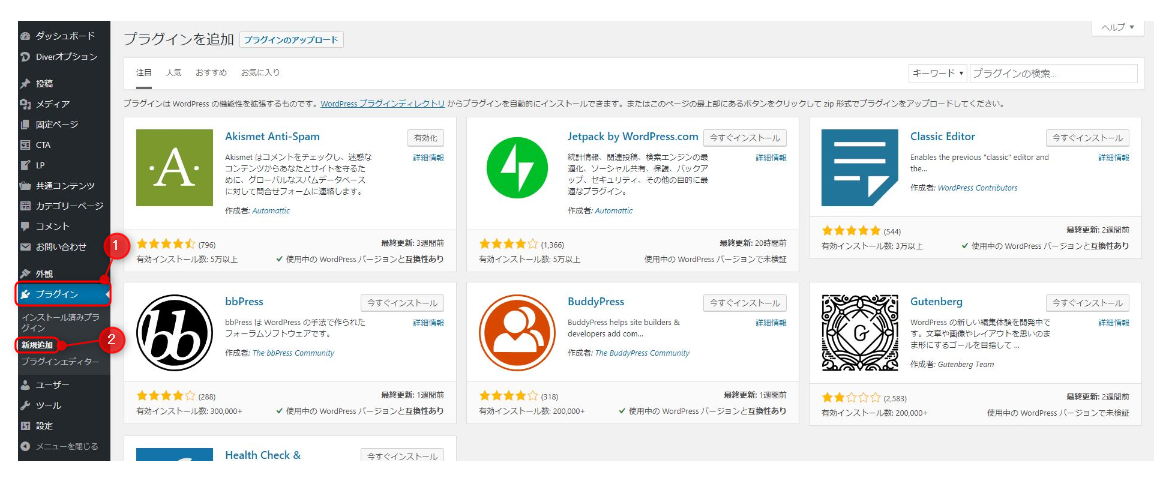Click the Comments (コメント) bubble icon
The width and height of the screenshot is (1173, 478).
(x=26, y=226)
